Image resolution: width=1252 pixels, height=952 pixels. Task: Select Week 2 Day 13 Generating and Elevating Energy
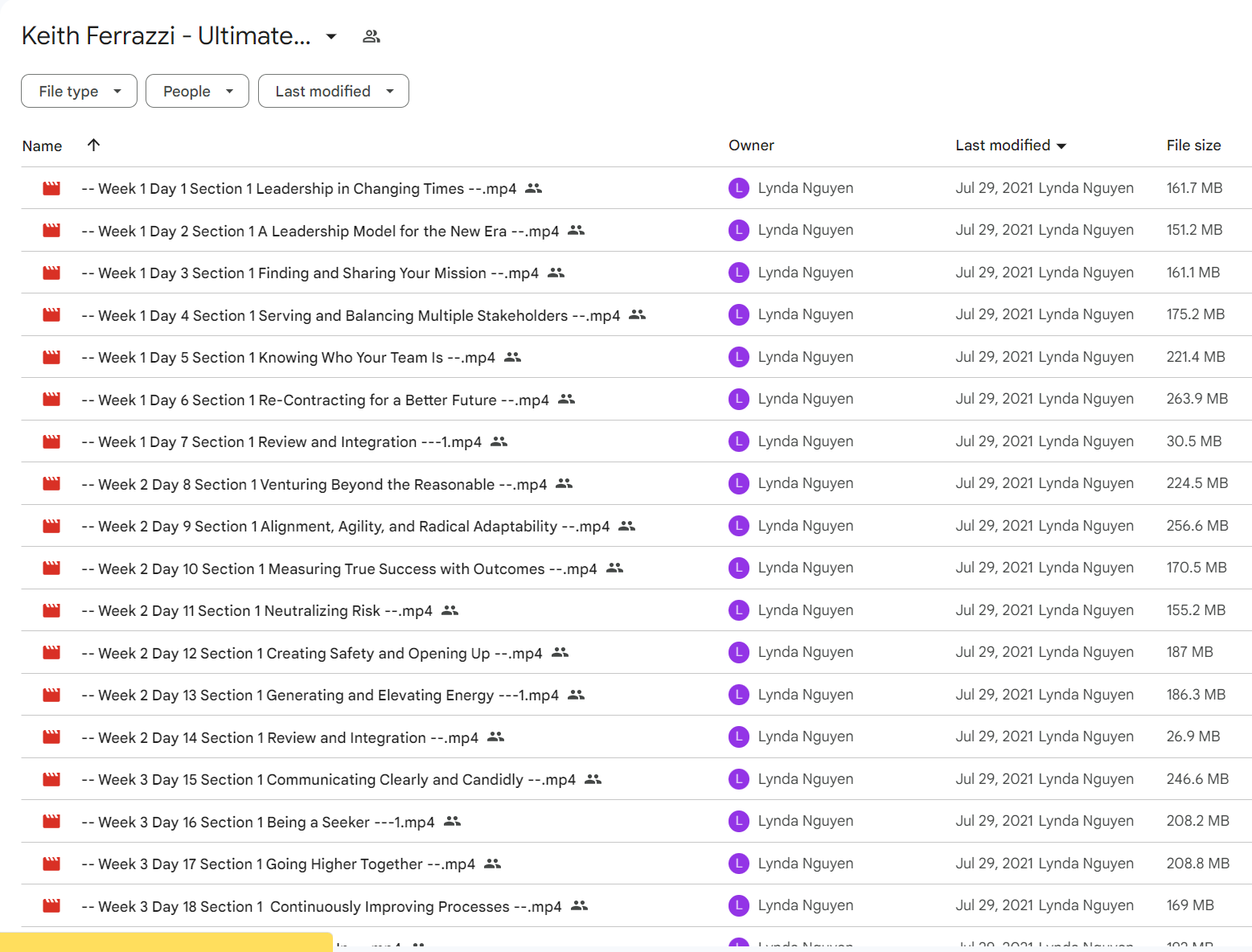point(320,695)
